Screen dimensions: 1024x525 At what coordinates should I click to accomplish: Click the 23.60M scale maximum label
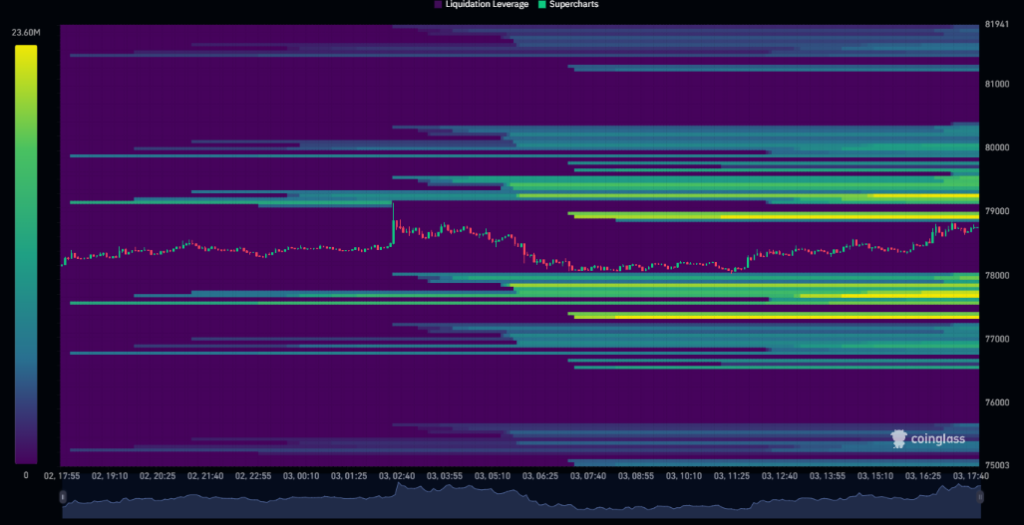tap(26, 32)
